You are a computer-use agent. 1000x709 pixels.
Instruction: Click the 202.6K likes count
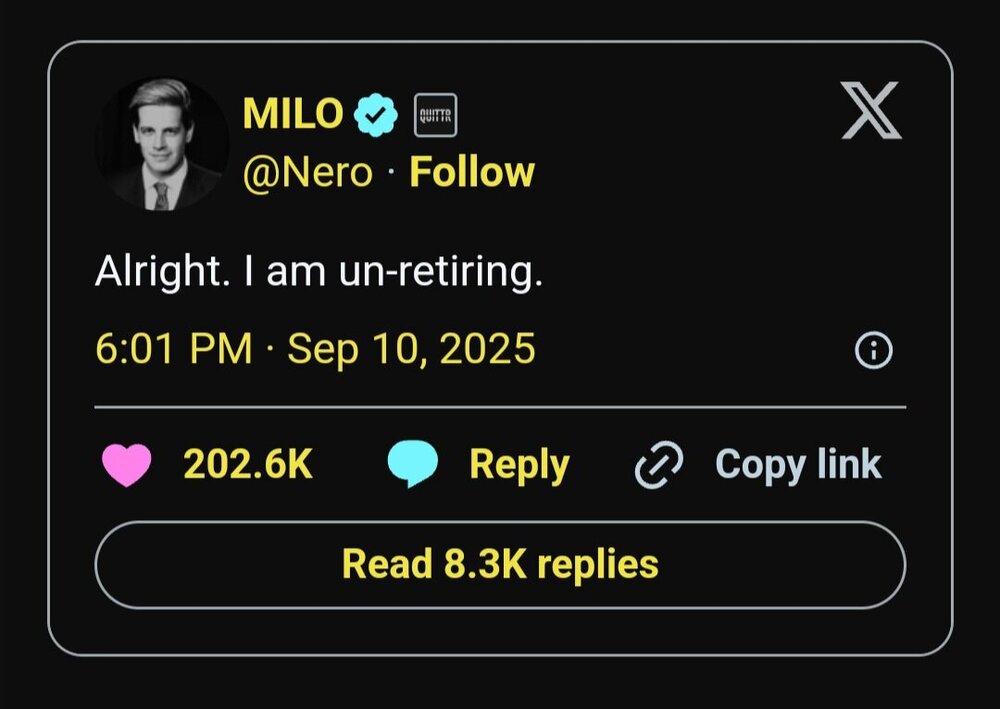(x=248, y=465)
